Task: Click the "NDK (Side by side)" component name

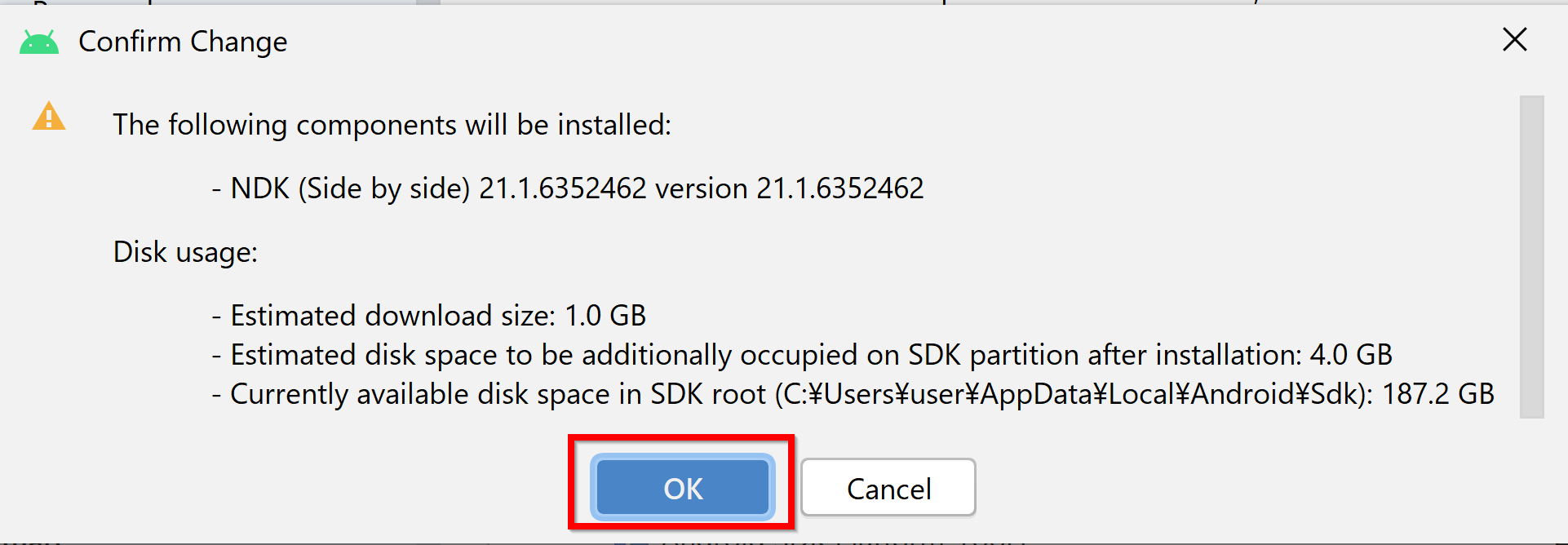Action: tap(351, 188)
